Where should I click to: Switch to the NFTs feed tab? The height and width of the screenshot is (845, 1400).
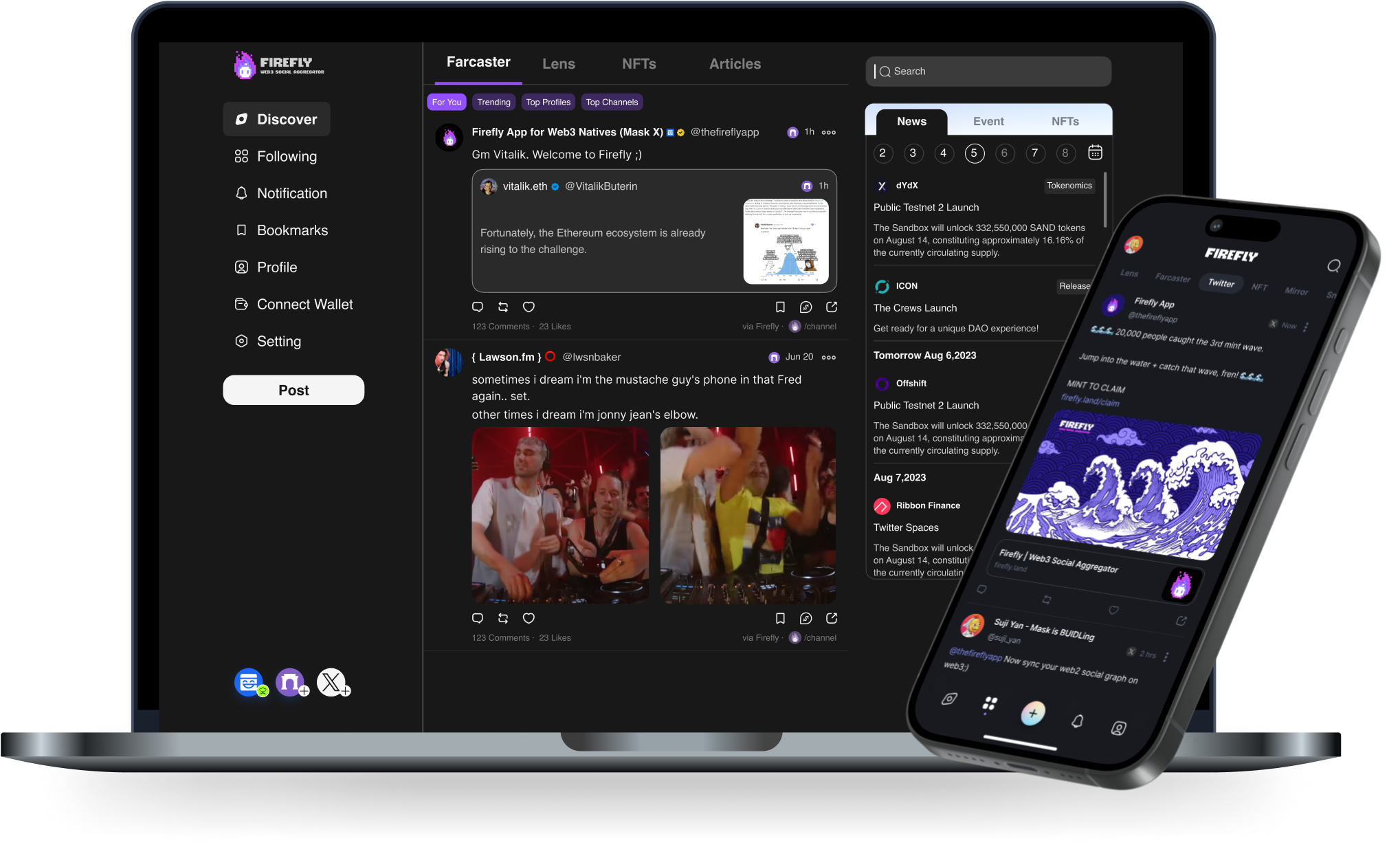pos(639,64)
